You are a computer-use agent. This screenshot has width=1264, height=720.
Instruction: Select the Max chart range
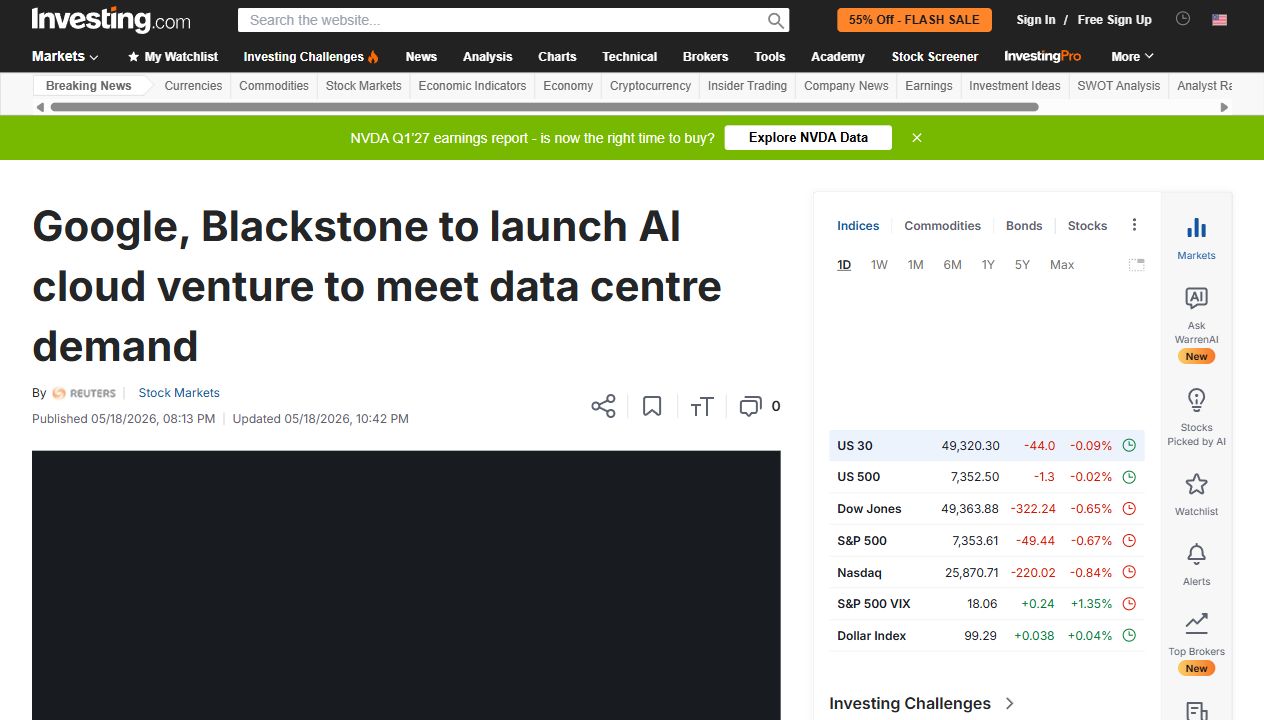(x=1062, y=265)
